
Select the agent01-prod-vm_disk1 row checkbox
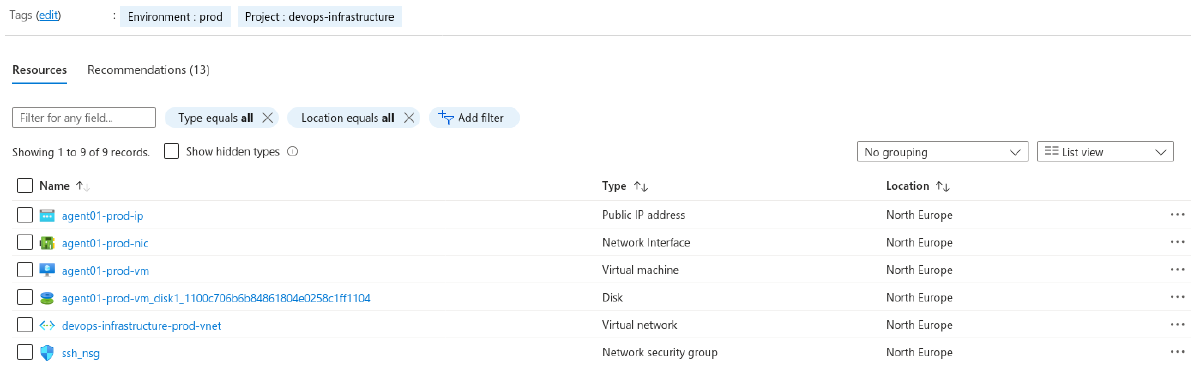coord(25,297)
